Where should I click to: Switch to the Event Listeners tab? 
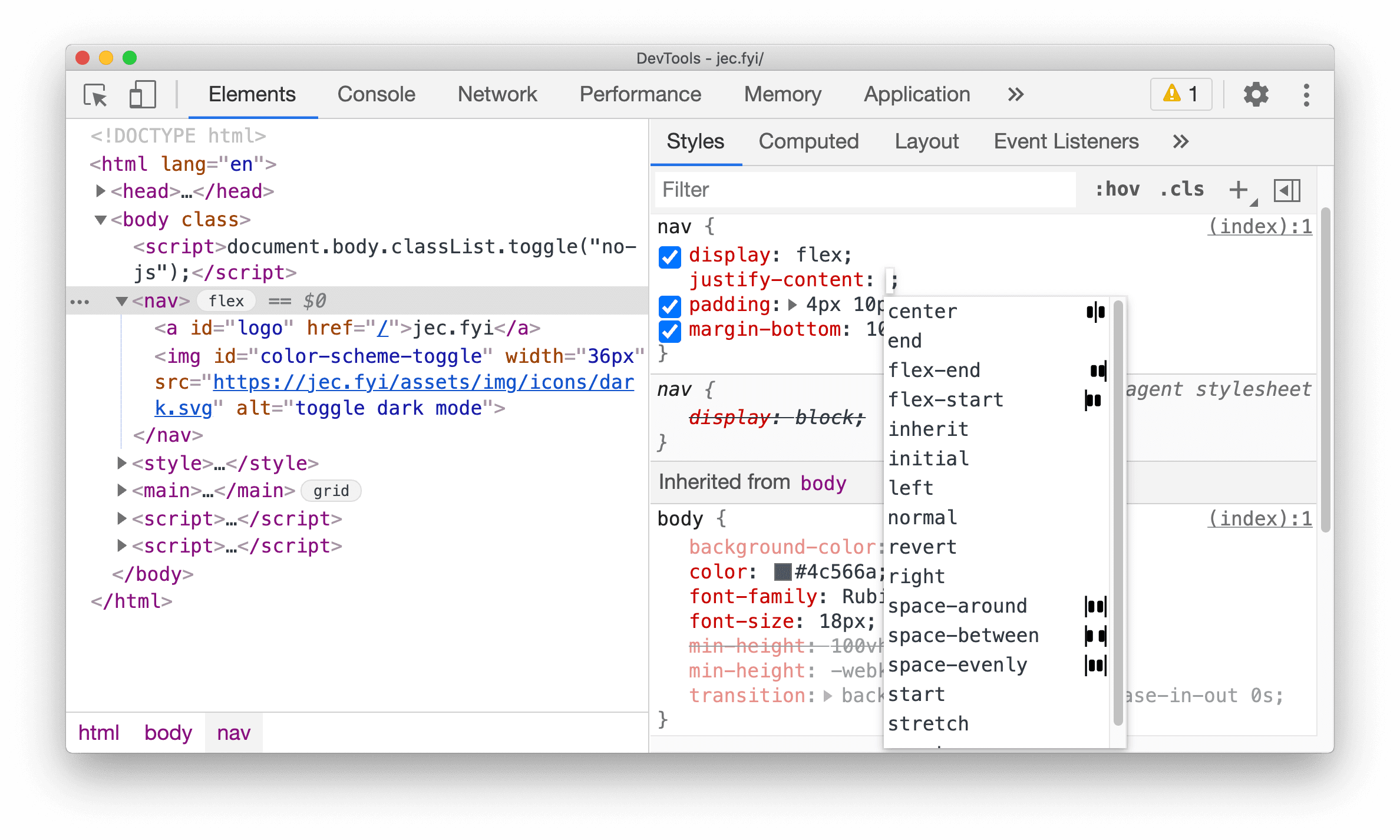[1066, 140]
